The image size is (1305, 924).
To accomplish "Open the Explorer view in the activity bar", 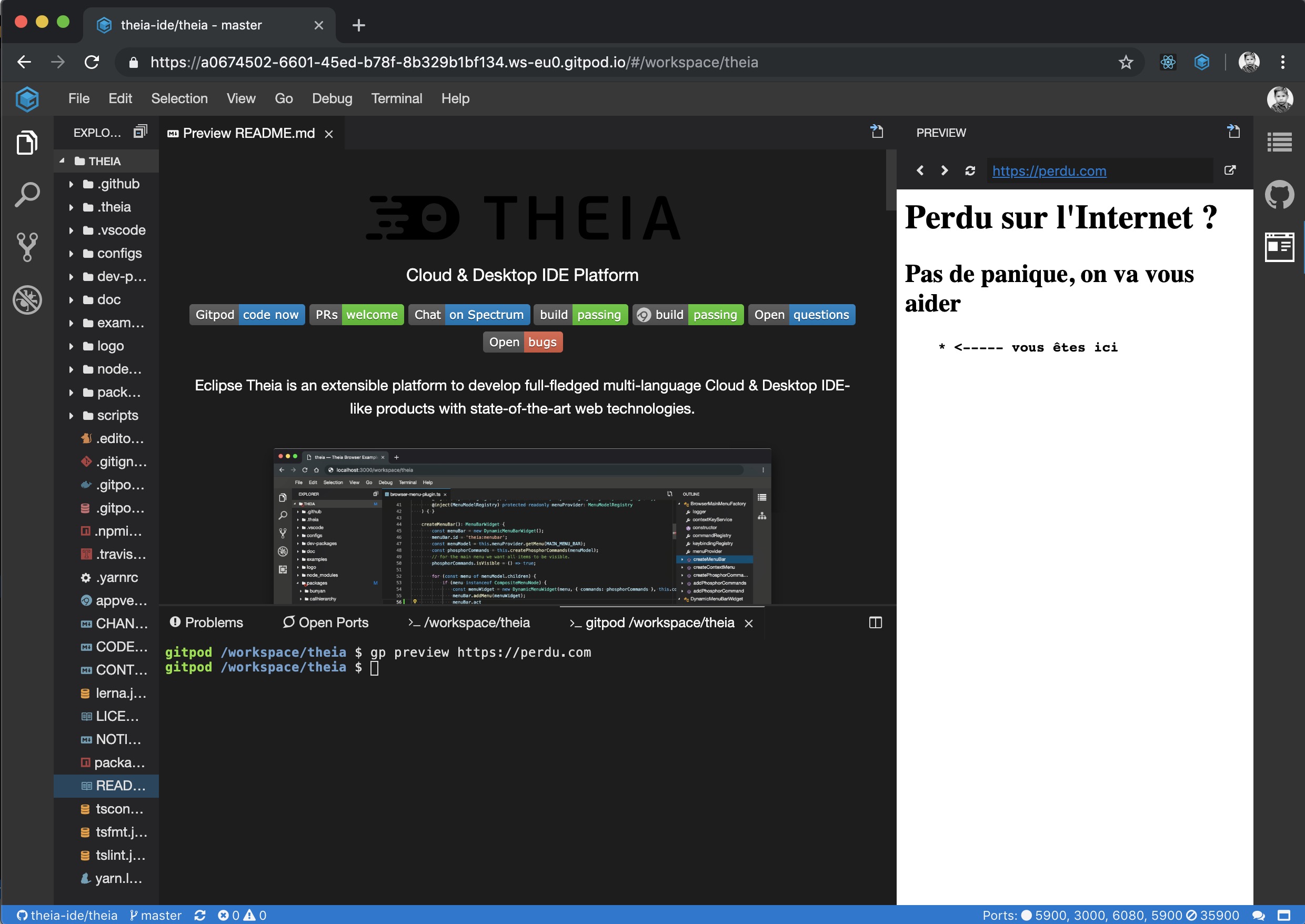I will click(27, 142).
